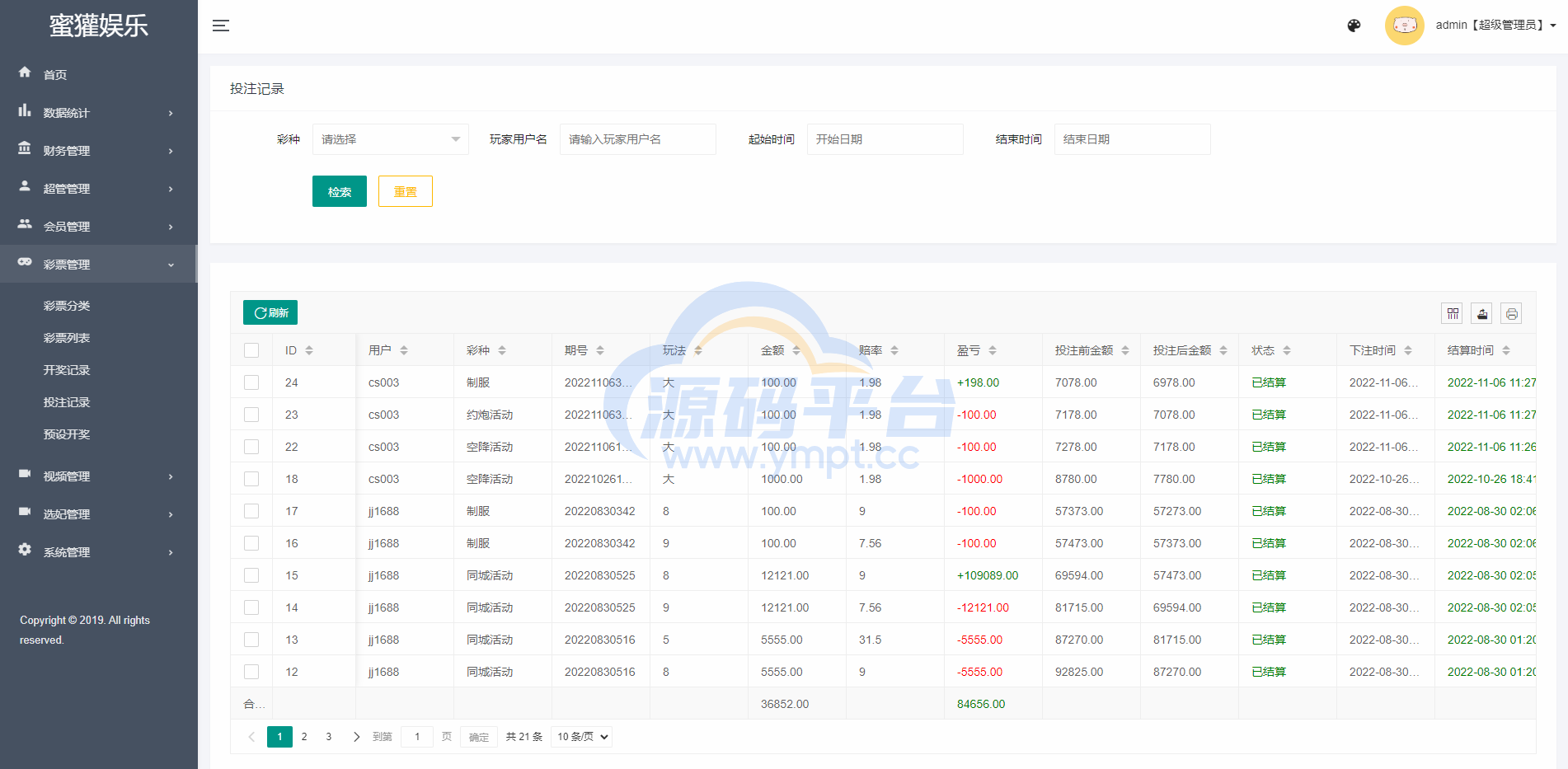Check the select-all header checkbox
Image resolution: width=1568 pixels, height=769 pixels.
(x=251, y=350)
